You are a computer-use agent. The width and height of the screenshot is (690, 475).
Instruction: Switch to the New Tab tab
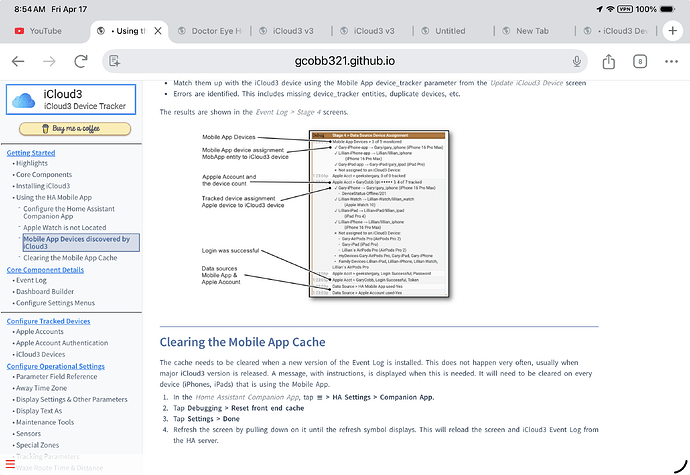[x=526, y=31]
